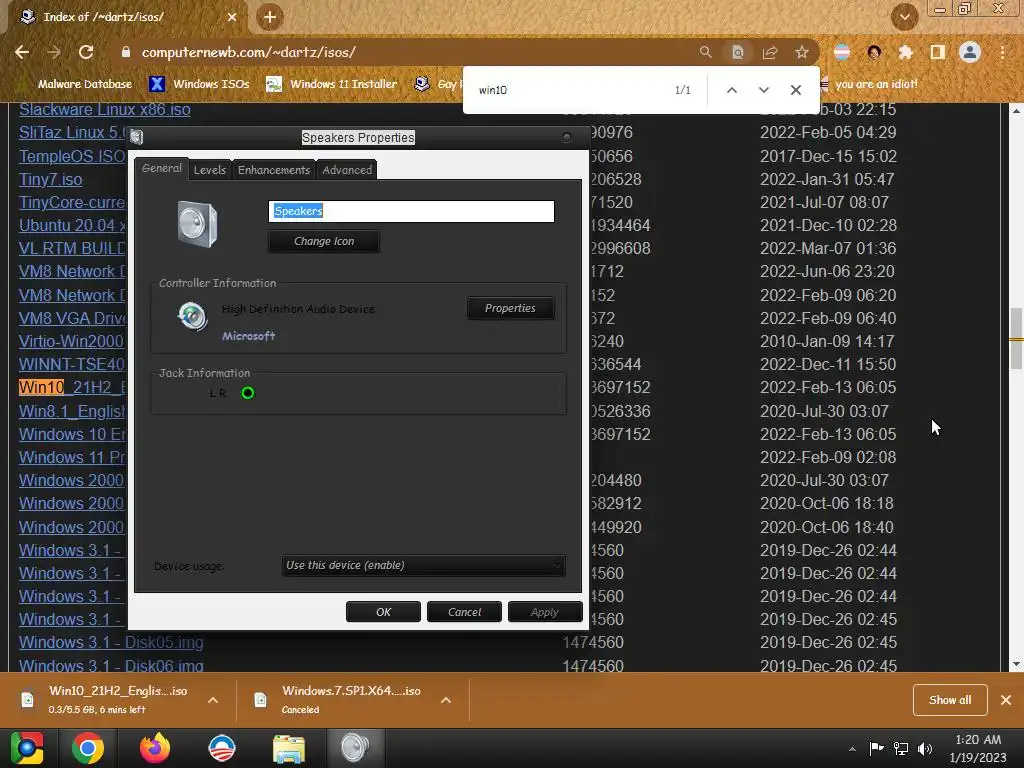Open Firefox from the taskbar

155,748
